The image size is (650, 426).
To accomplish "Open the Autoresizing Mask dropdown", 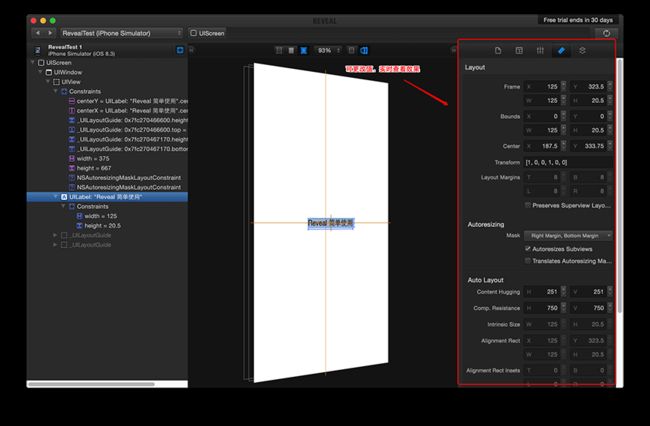I will [568, 235].
